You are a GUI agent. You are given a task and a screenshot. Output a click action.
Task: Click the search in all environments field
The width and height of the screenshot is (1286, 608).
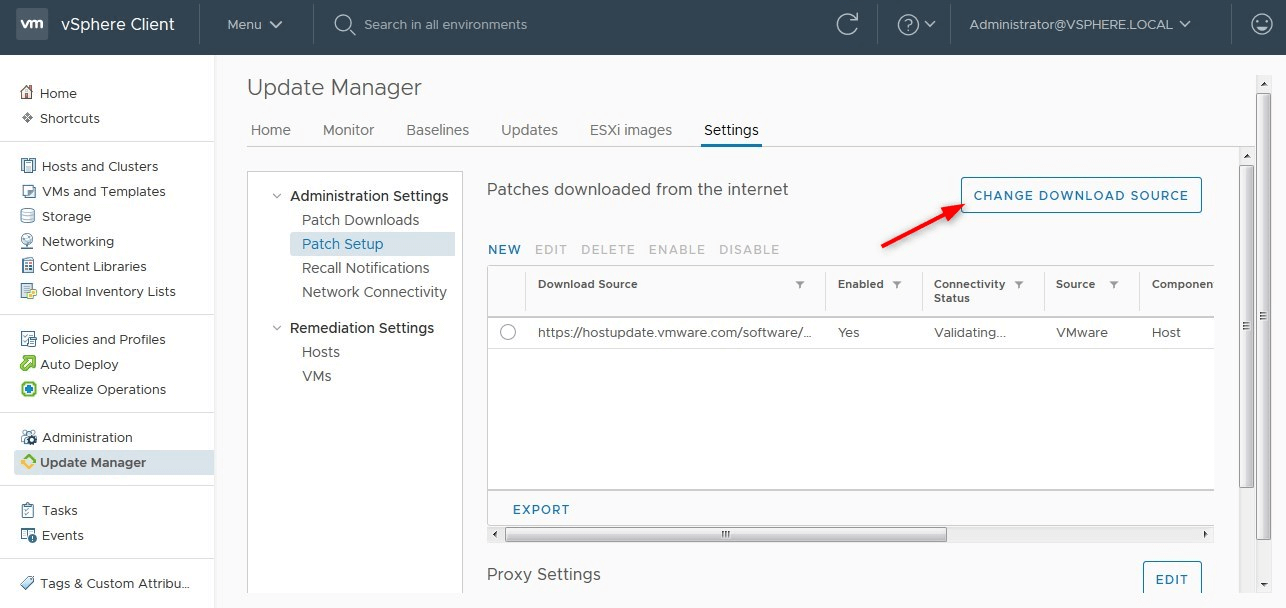tap(445, 24)
